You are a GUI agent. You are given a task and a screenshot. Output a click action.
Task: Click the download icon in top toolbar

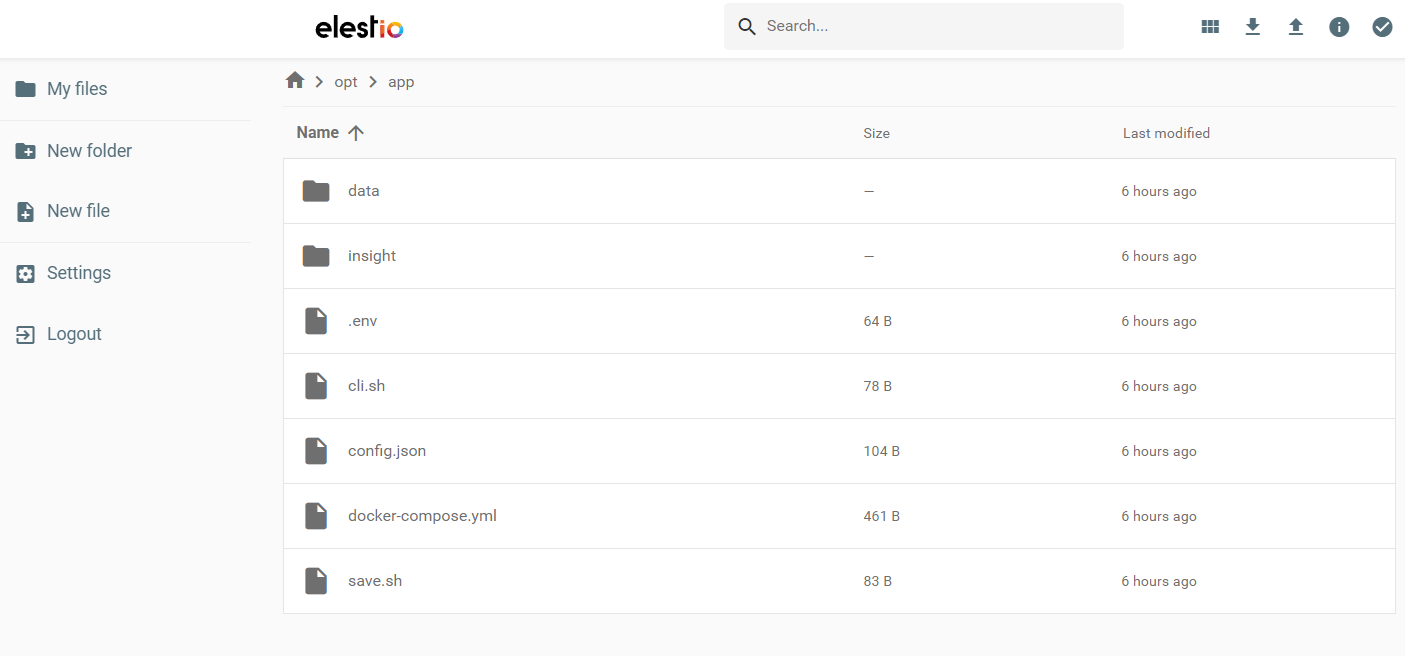click(x=1253, y=27)
